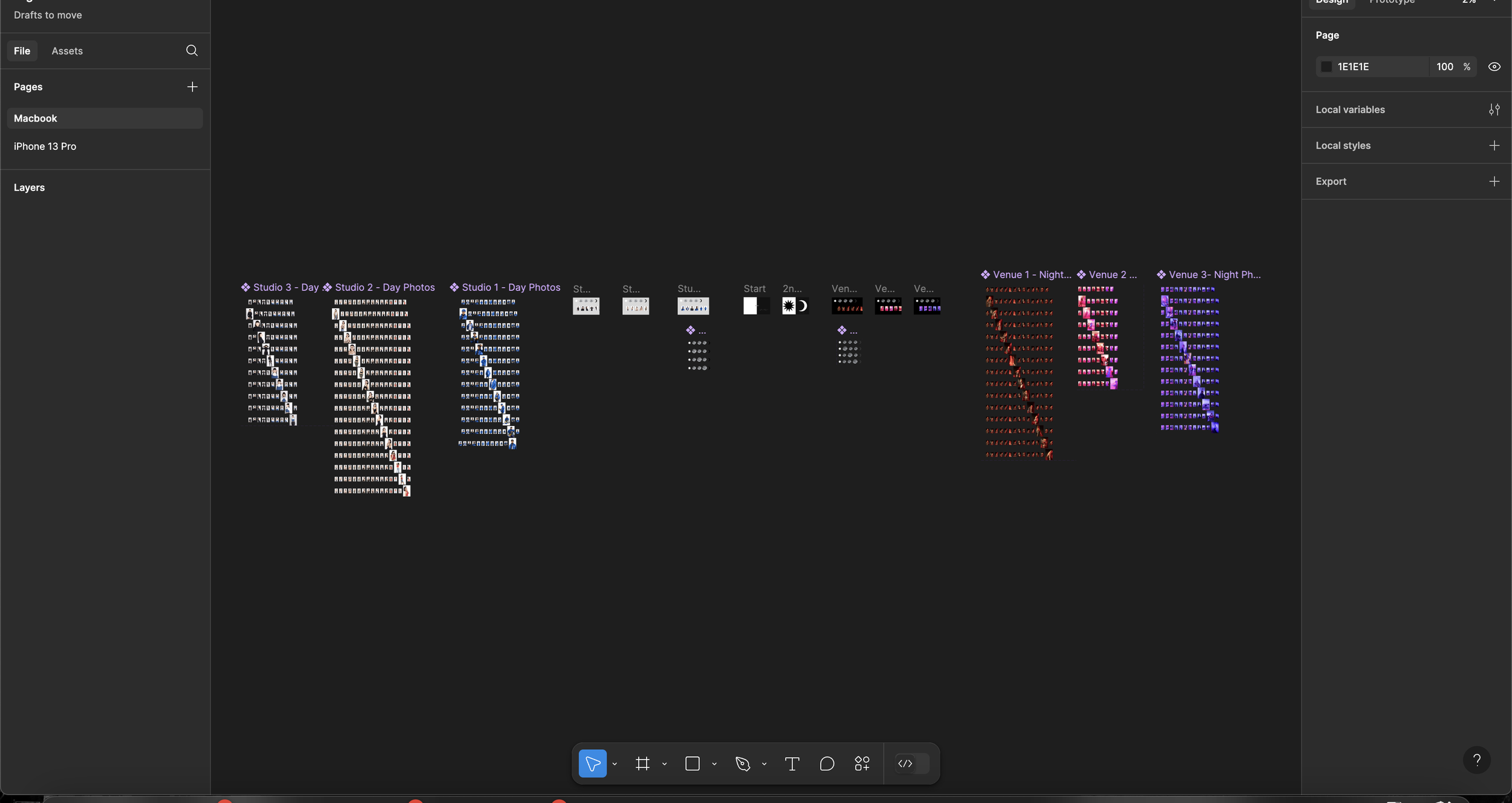Click the search icon in left panel
This screenshot has height=803, width=1512.
tap(192, 50)
